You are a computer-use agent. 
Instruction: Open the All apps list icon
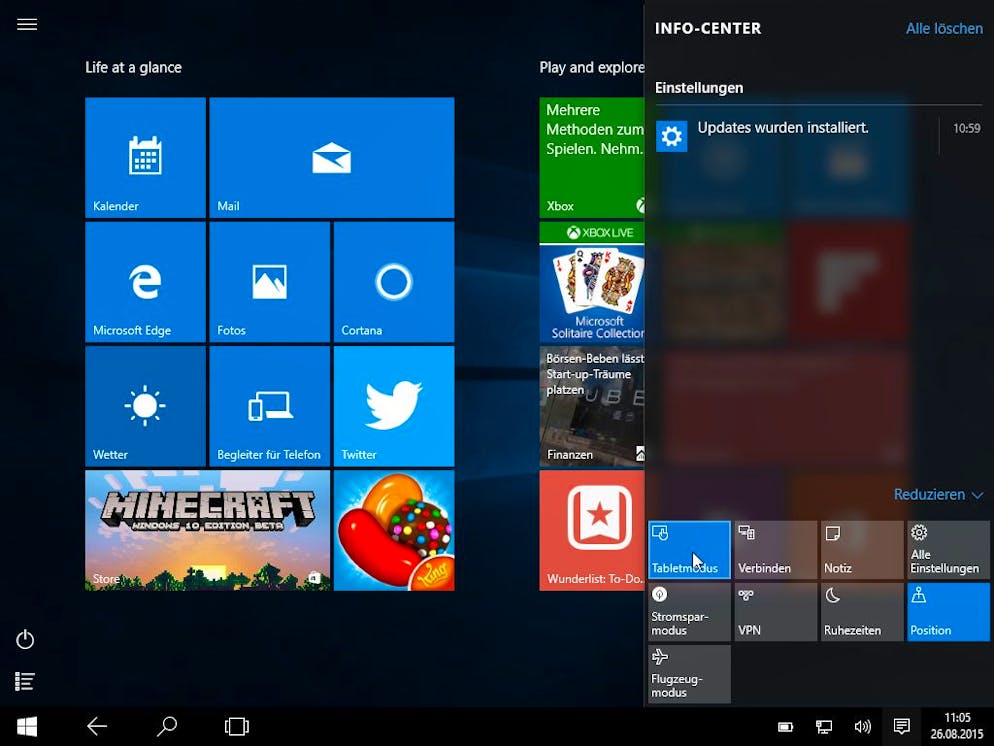(25, 681)
